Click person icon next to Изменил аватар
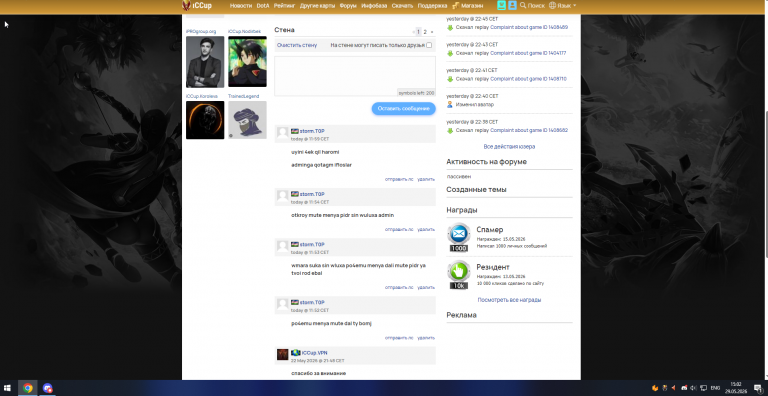The width and height of the screenshot is (768, 396). click(450, 104)
